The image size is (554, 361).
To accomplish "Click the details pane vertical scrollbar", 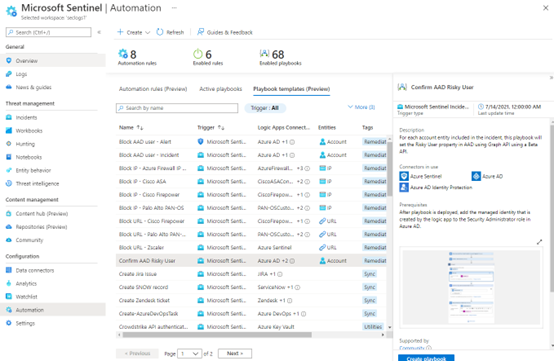I will (552, 208).
